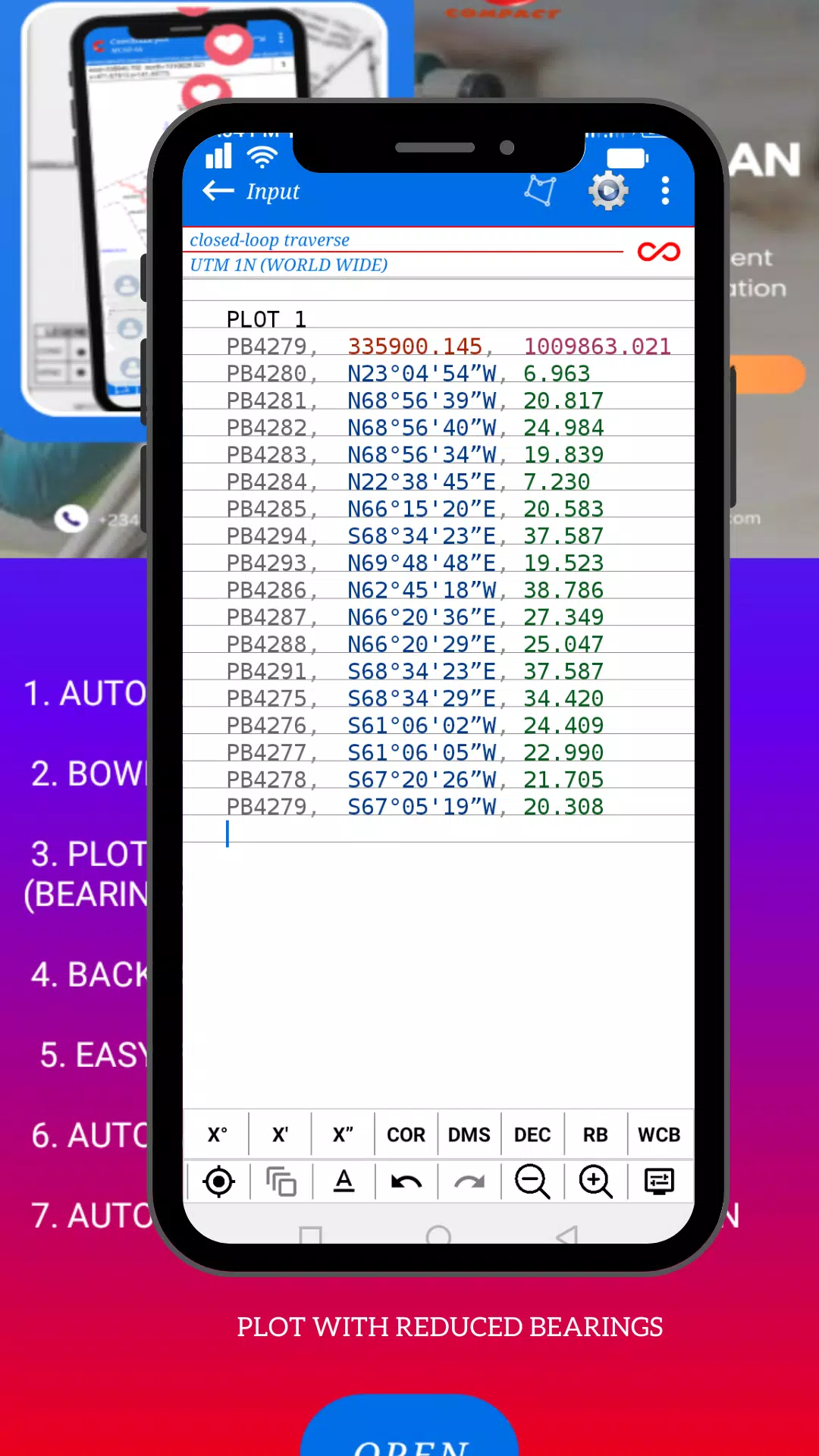Select closed-loop traverse option

coord(269,240)
